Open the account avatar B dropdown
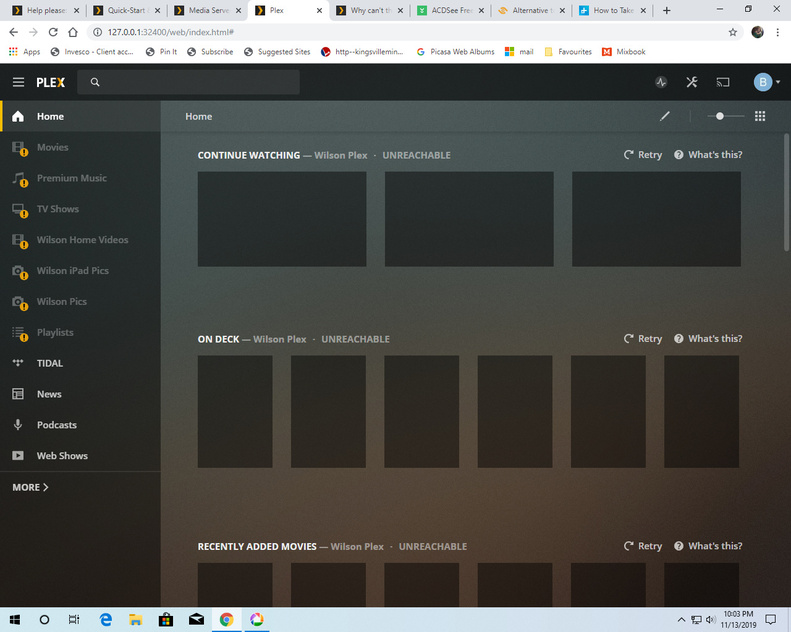 [x=766, y=82]
